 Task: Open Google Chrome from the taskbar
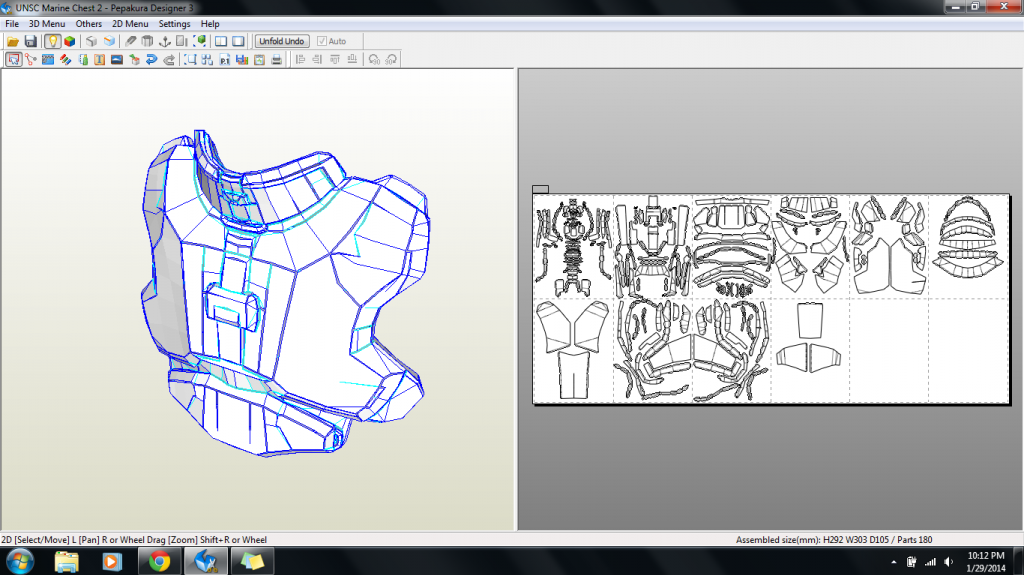158,561
